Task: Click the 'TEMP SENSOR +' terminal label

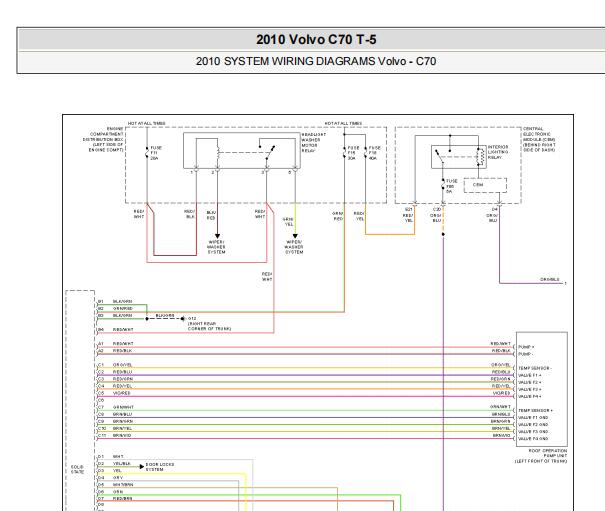Action: (536, 411)
